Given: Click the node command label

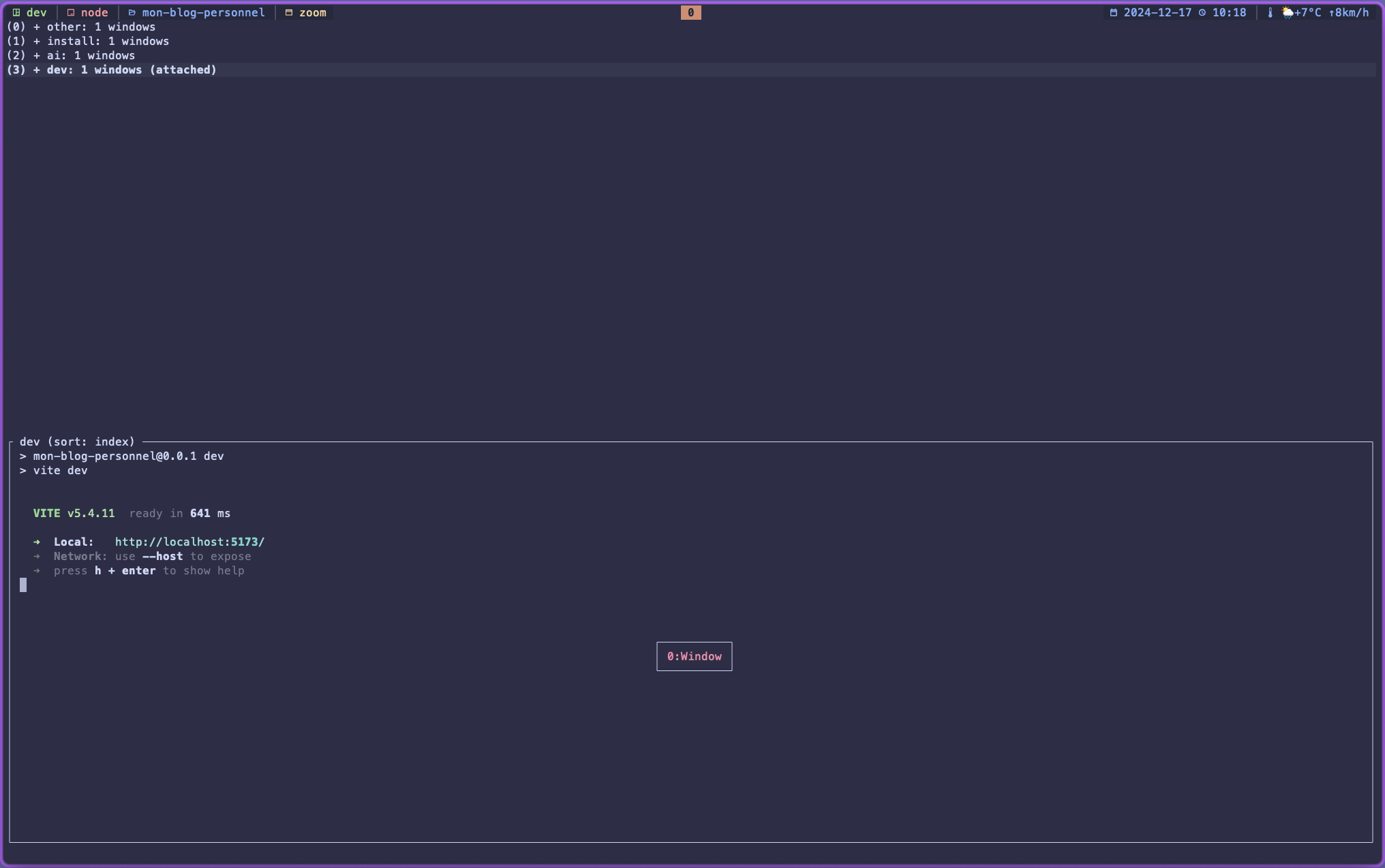Looking at the screenshot, I should pos(95,12).
